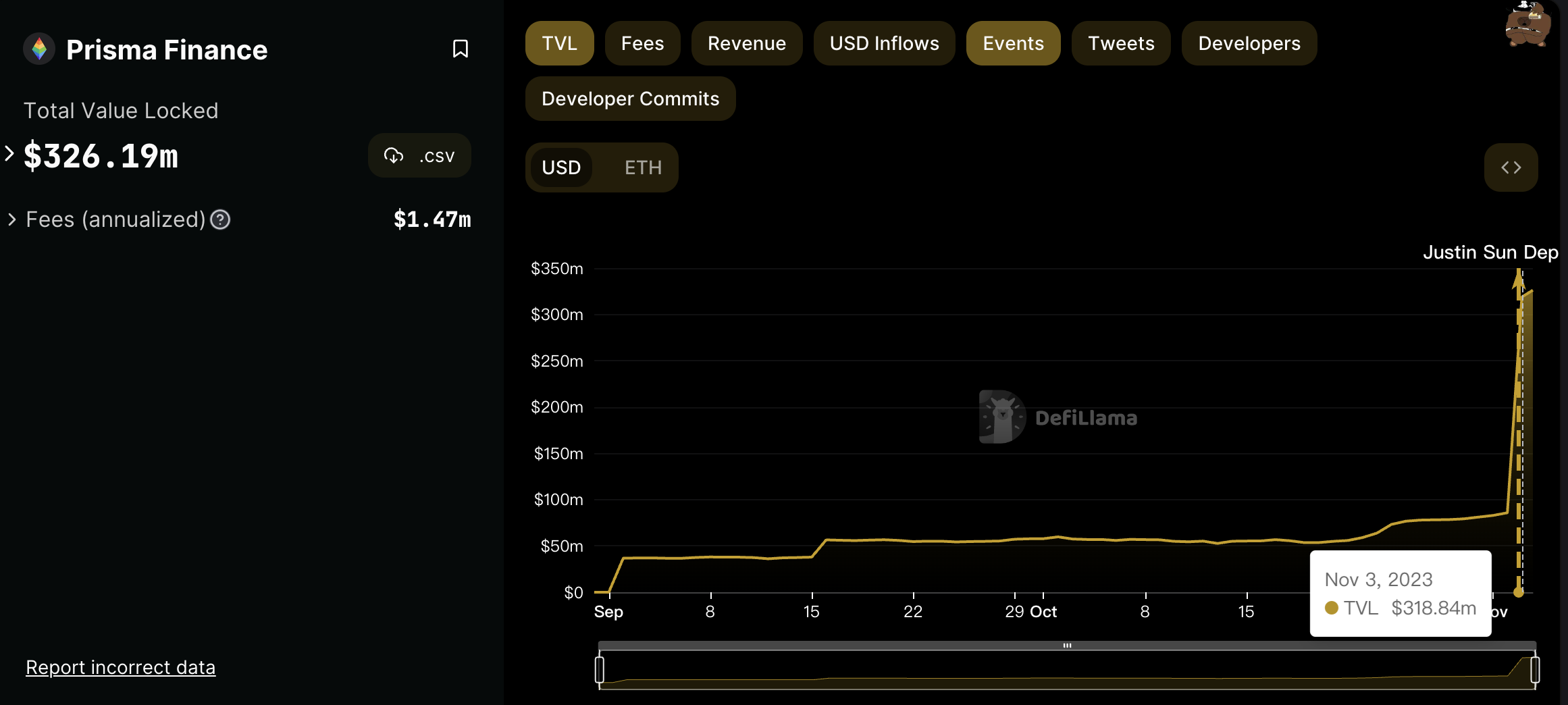This screenshot has height=705, width=1568.
Task: Click the Justin Sun Dep event label
Action: click(1490, 252)
